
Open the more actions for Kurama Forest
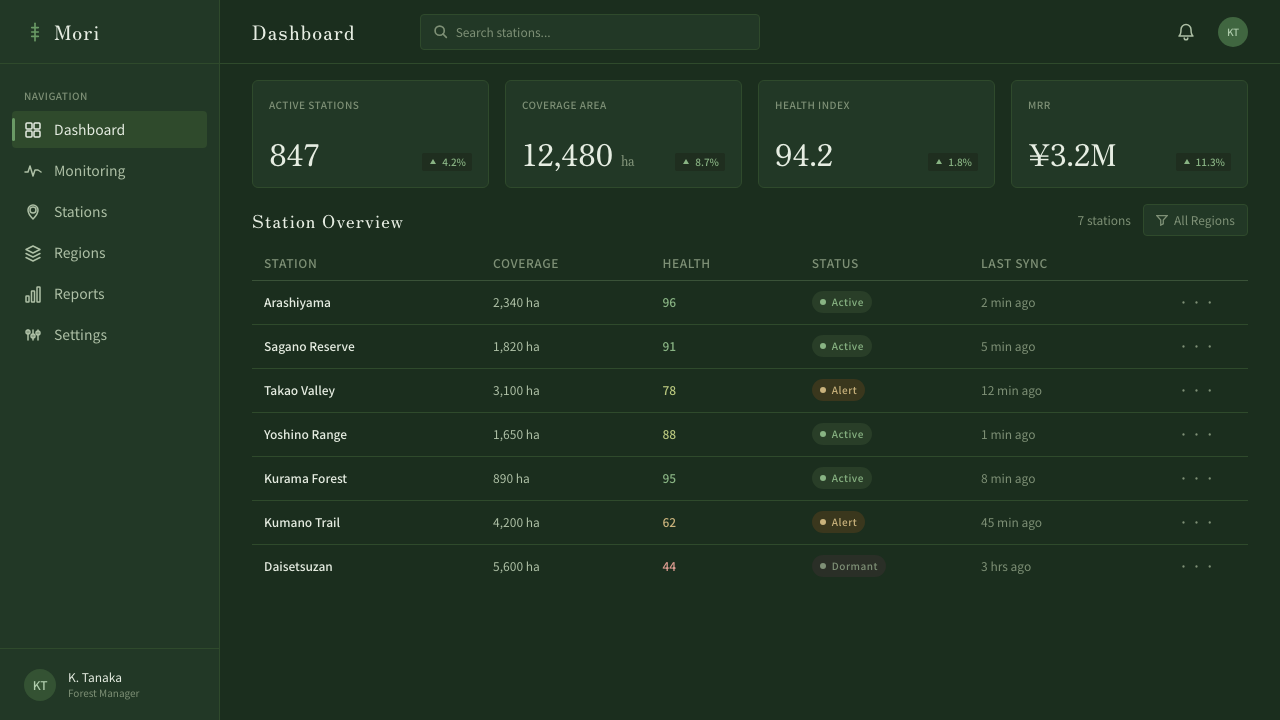point(1196,478)
